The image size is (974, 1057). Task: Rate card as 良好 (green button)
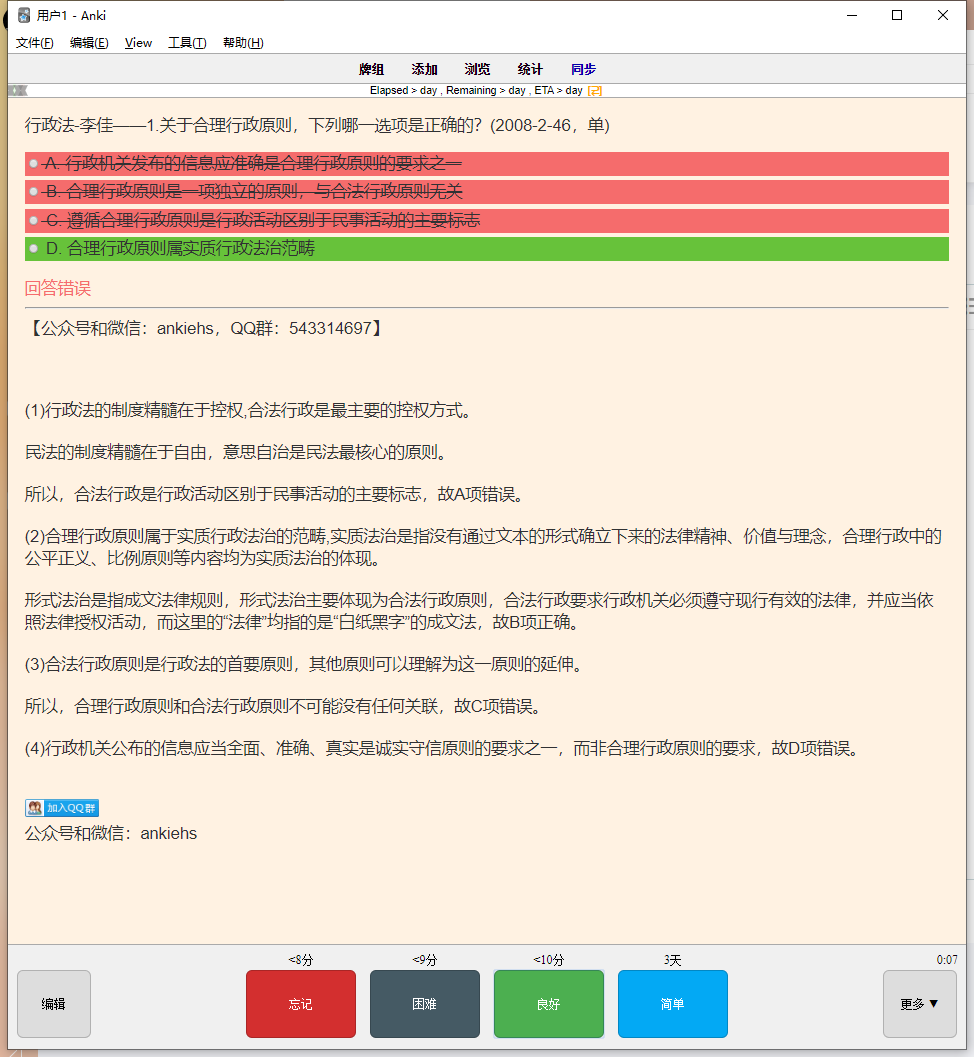[549, 1004]
